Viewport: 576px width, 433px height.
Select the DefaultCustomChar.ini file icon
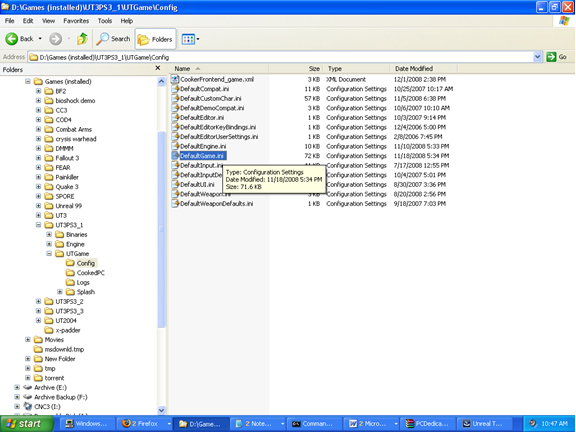175,98
